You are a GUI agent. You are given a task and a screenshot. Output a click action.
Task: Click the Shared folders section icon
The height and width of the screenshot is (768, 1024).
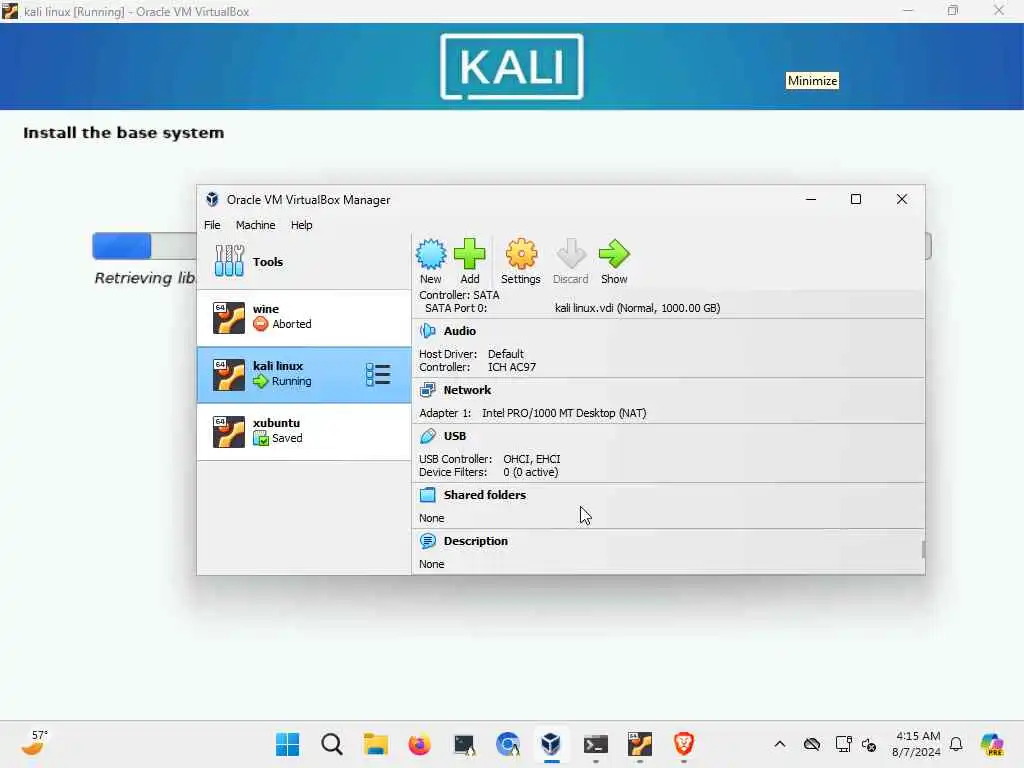coord(428,495)
